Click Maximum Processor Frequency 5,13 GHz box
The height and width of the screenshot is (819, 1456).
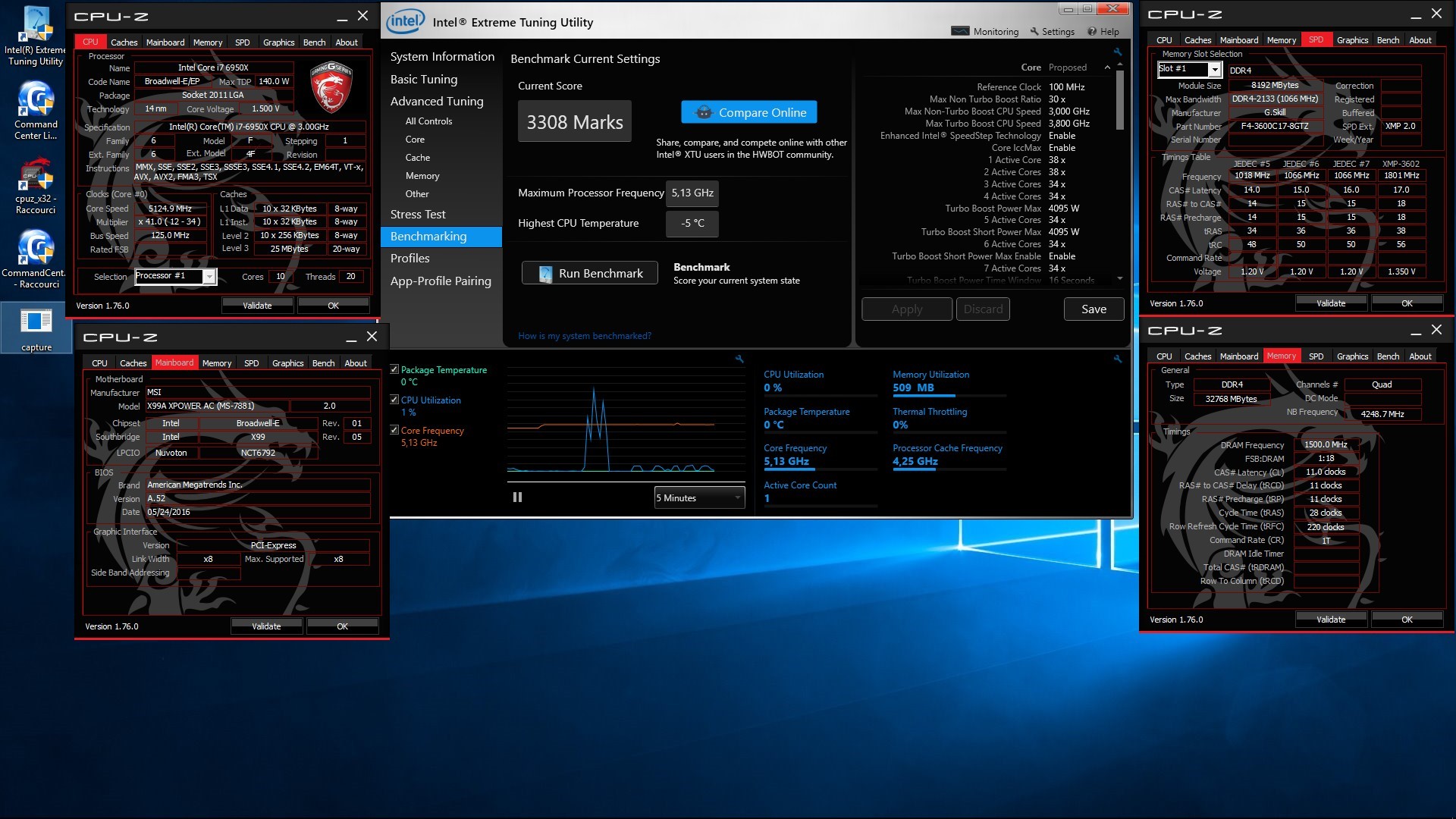[692, 193]
